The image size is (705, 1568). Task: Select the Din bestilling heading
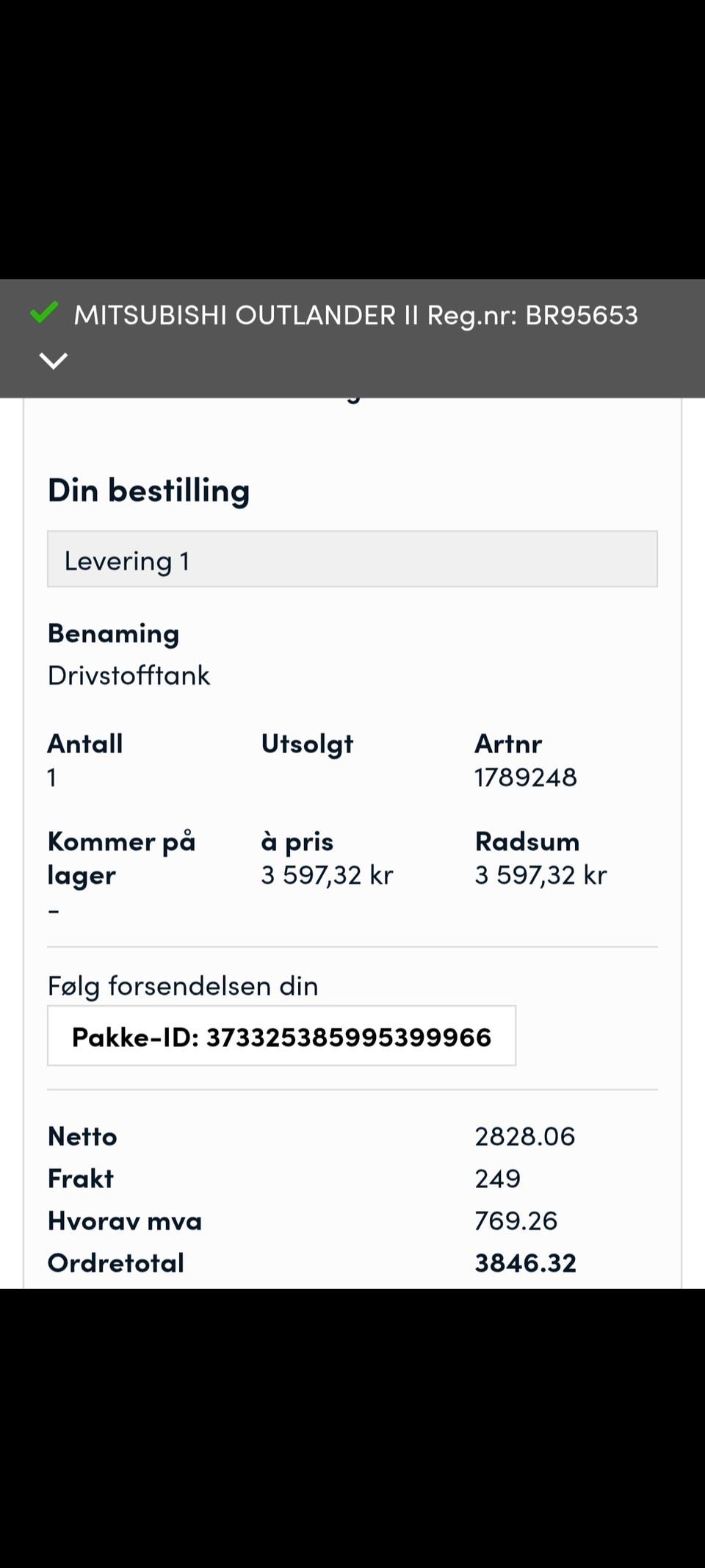[x=149, y=491]
